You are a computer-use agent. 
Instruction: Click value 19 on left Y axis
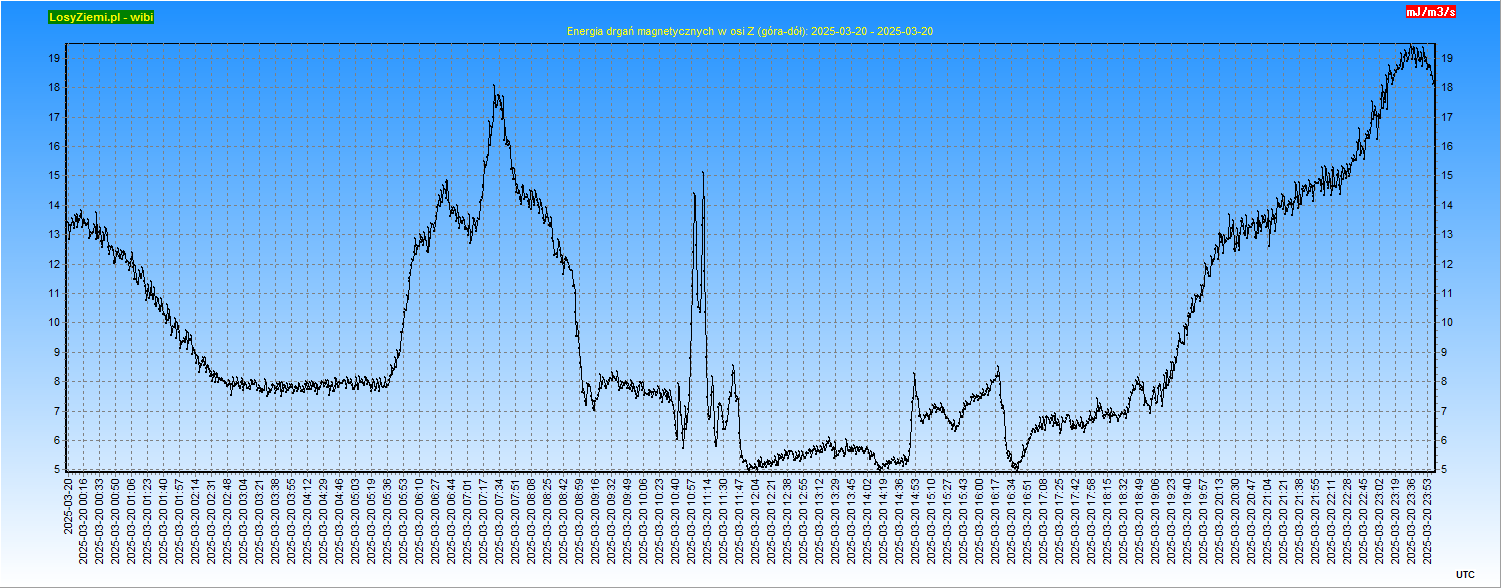point(55,58)
